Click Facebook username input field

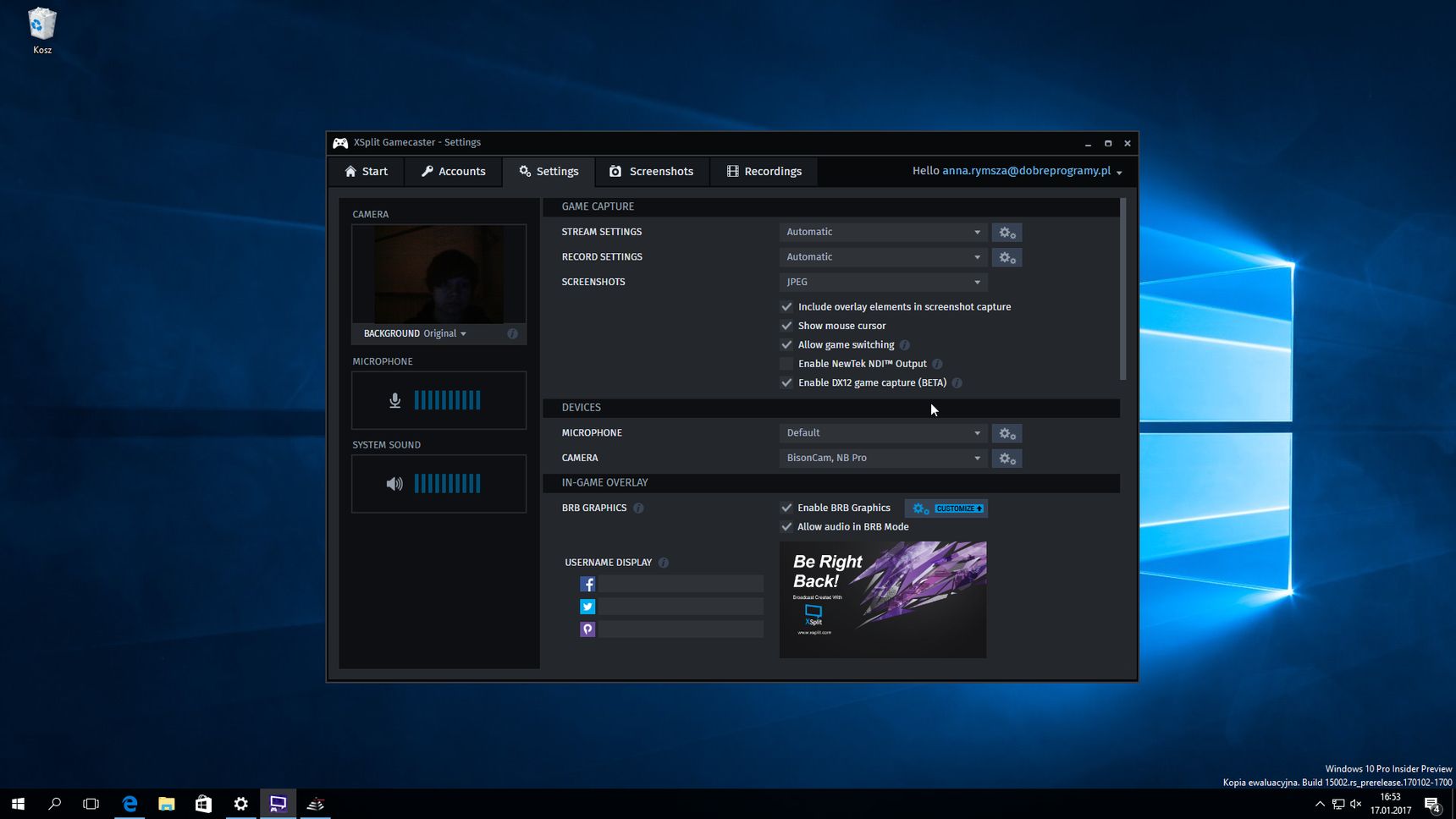tap(681, 584)
